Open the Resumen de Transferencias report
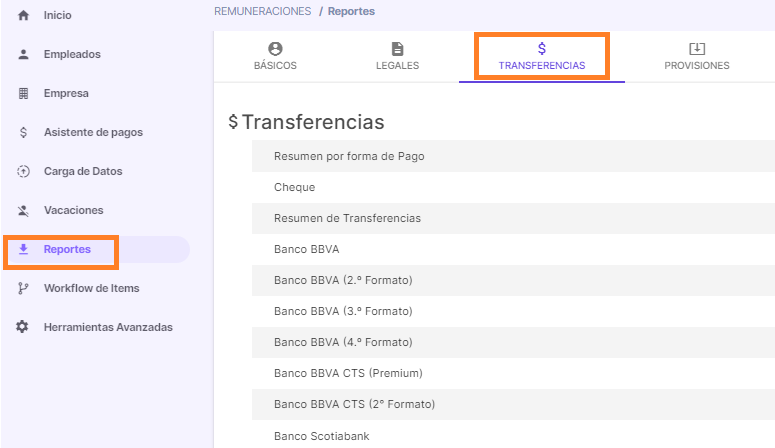Viewport: 775px width, 448px height. coord(347,218)
